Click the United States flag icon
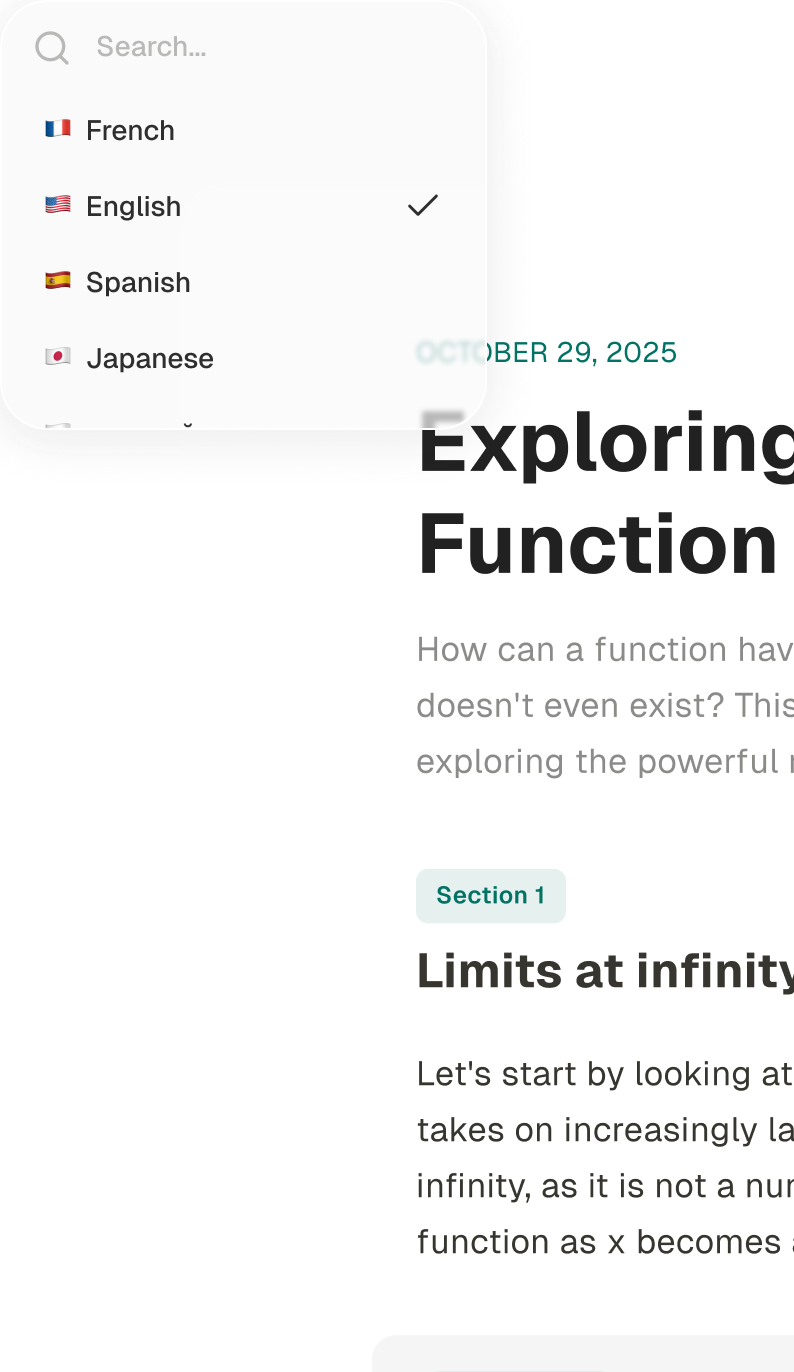The height and width of the screenshot is (1372, 794). click(x=58, y=205)
